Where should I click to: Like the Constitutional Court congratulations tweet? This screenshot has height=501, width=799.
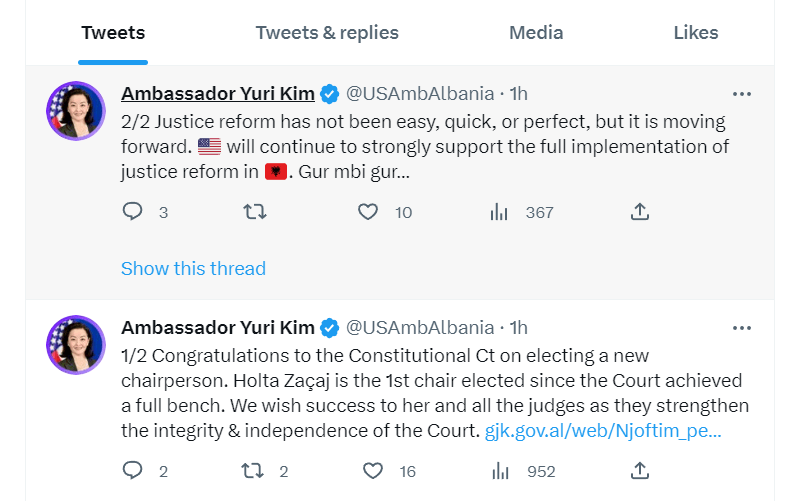(x=372, y=471)
